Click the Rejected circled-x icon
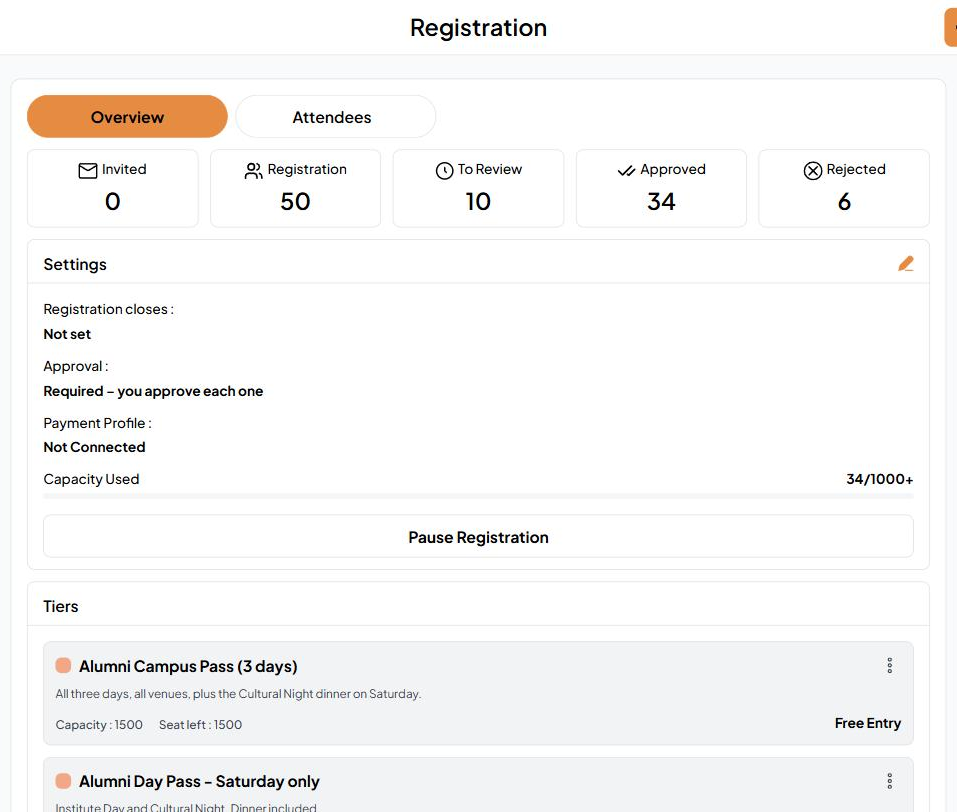The image size is (957, 812). [812, 170]
